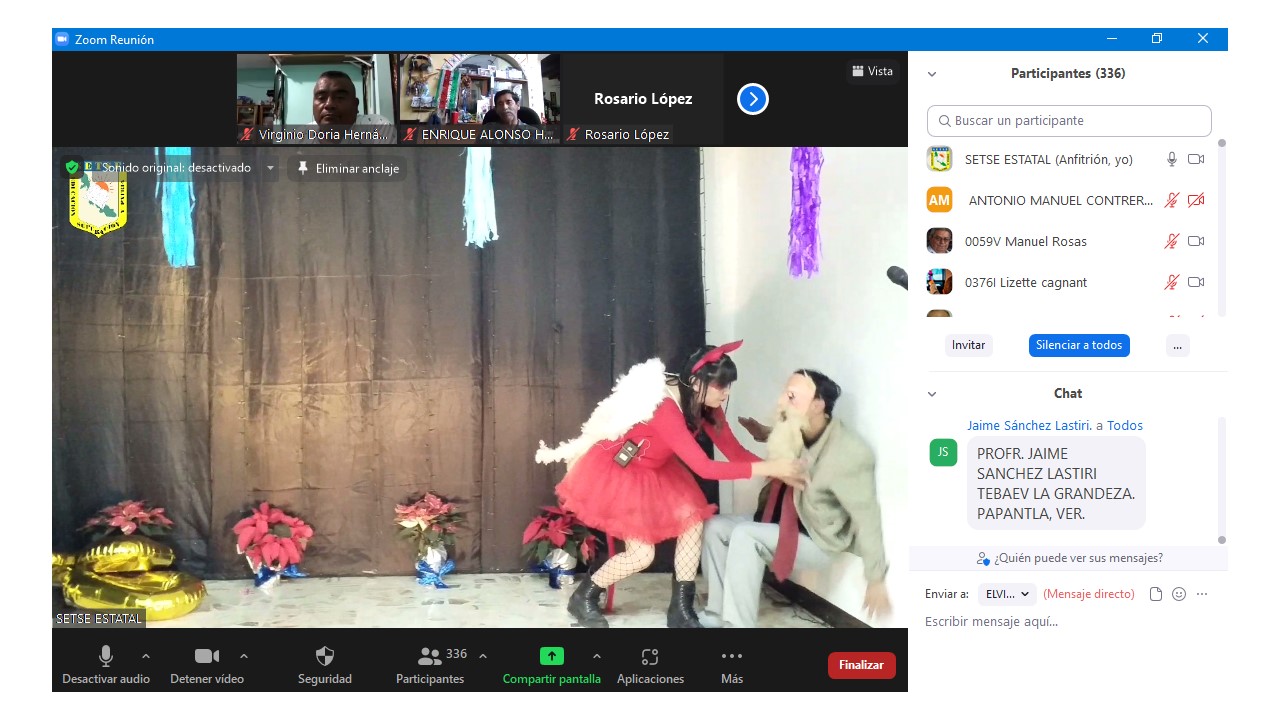The image size is (1280, 720).
Task: Click the Silenciar a todos button
Action: [1079, 345]
